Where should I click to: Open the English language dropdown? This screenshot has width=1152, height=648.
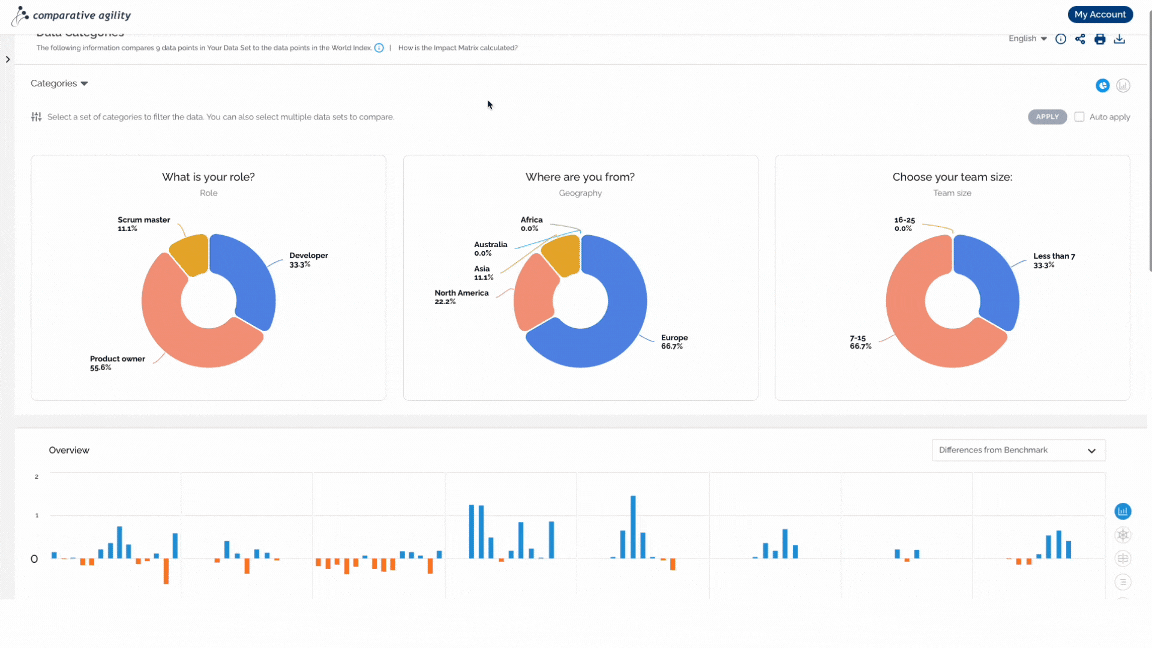tap(1027, 39)
